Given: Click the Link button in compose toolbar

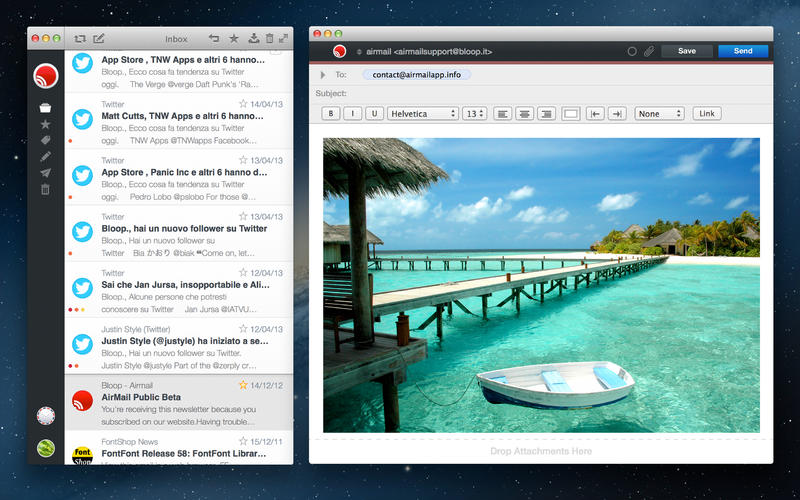Looking at the screenshot, I should click(x=707, y=113).
